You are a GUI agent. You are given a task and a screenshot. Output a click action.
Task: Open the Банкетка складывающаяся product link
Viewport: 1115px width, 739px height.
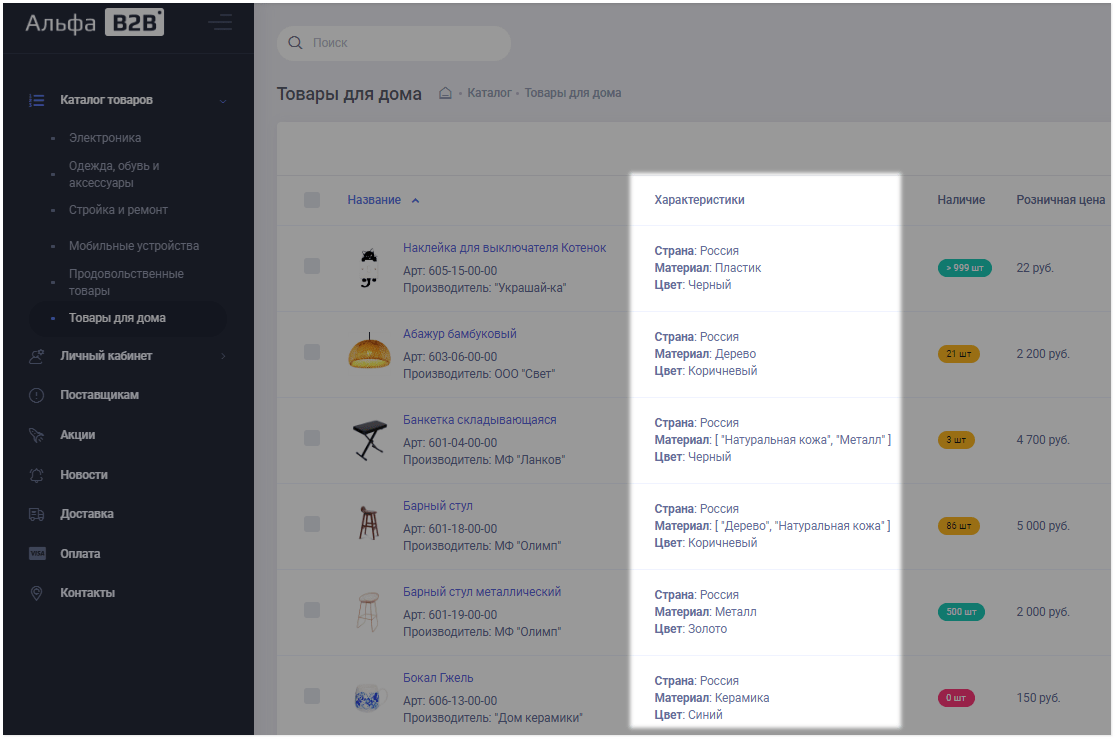(x=480, y=420)
